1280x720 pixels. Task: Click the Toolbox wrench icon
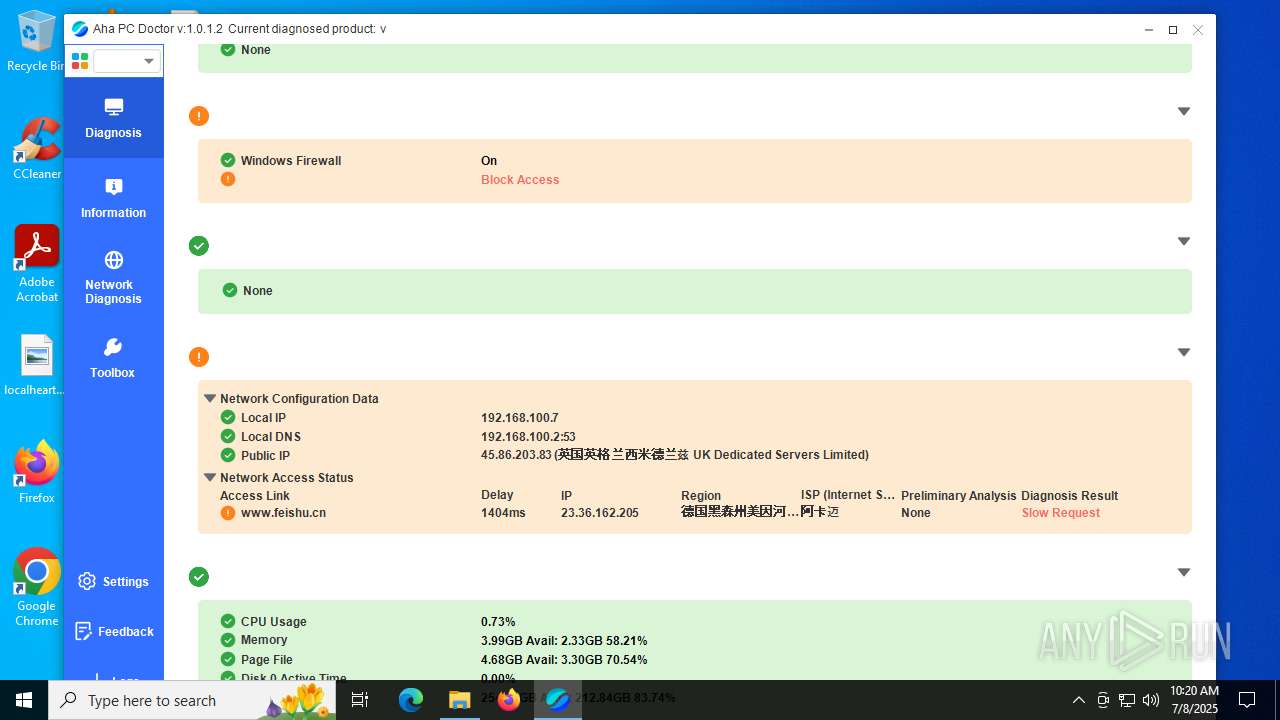coord(113,347)
